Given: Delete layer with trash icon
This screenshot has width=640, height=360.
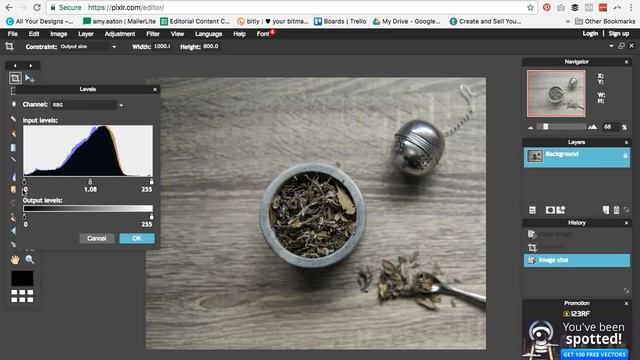Looking at the screenshot, I should click(x=616, y=210).
